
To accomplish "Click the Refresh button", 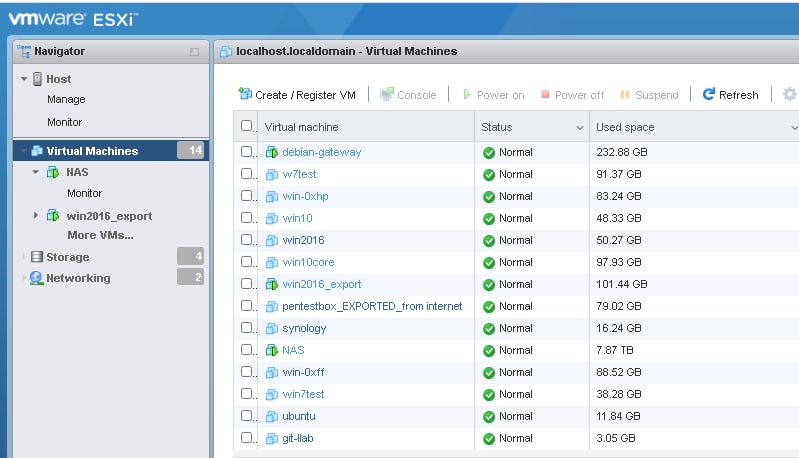I will (731, 95).
